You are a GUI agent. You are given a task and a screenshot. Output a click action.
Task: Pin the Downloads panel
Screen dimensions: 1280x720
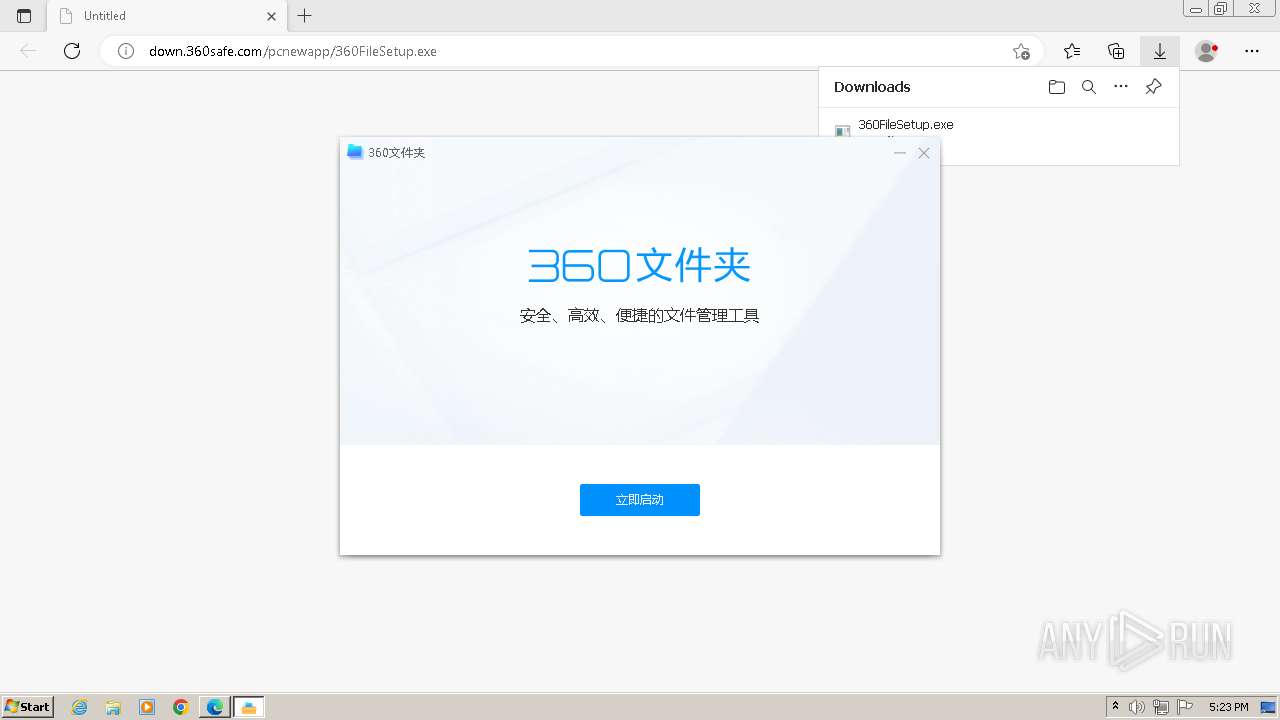[1153, 87]
